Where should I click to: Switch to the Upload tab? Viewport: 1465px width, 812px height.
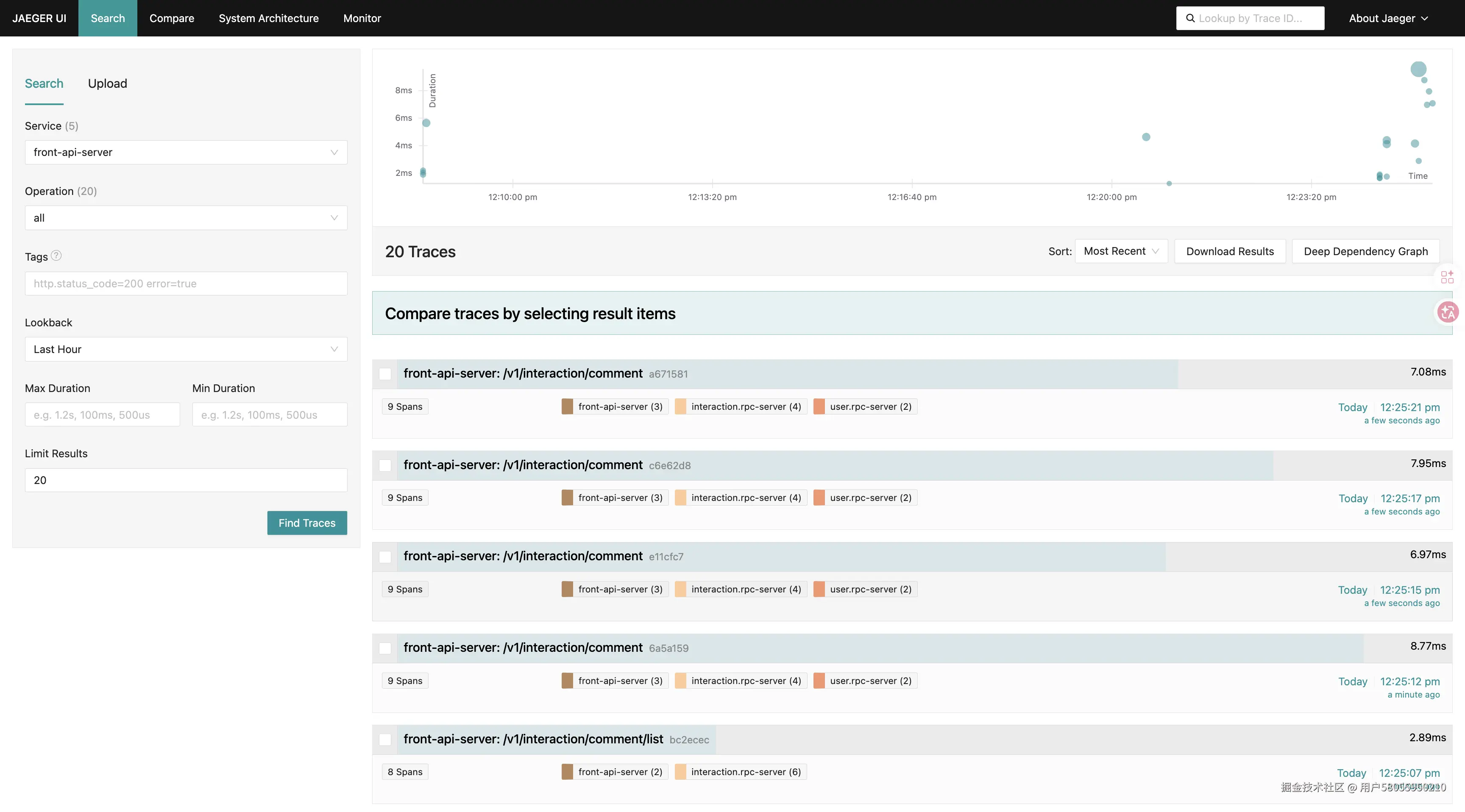[x=108, y=83]
